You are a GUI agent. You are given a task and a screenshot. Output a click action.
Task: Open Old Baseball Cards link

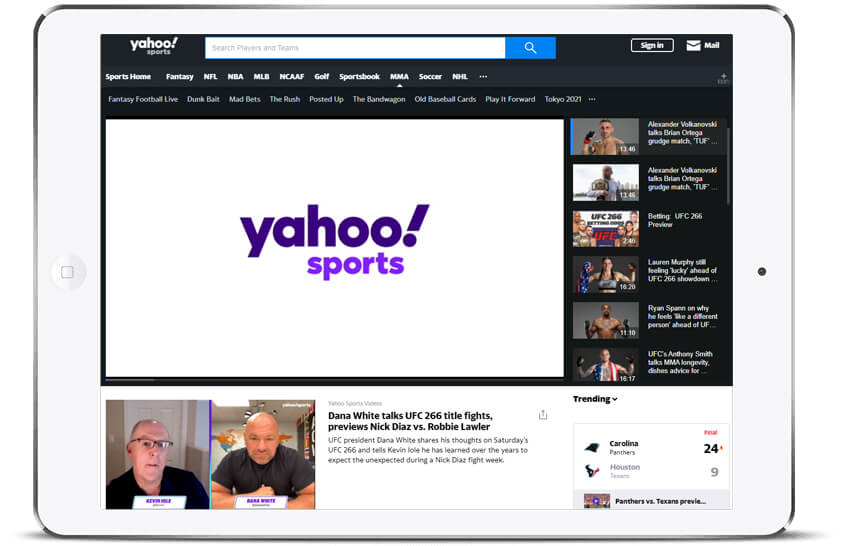pyautogui.click(x=445, y=99)
